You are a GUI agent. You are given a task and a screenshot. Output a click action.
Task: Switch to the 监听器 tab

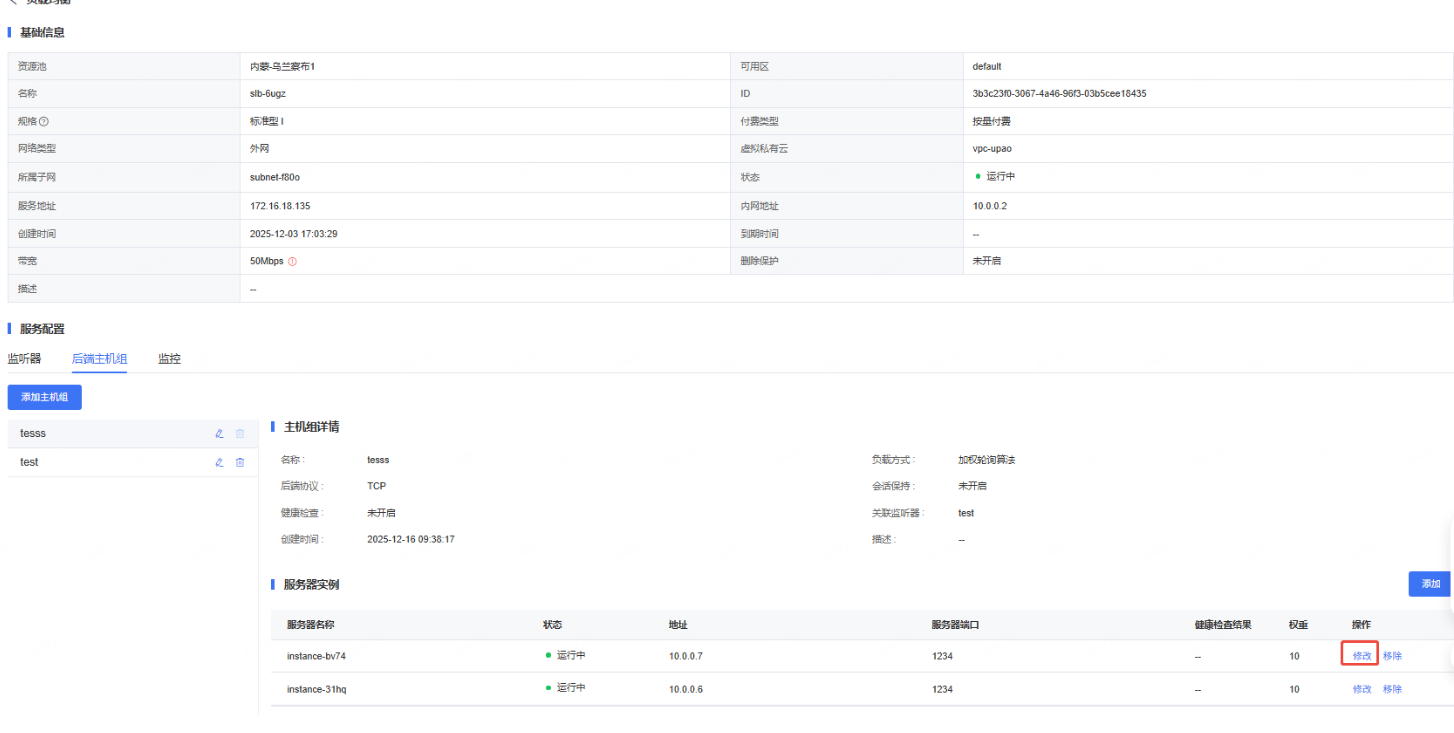coord(24,359)
